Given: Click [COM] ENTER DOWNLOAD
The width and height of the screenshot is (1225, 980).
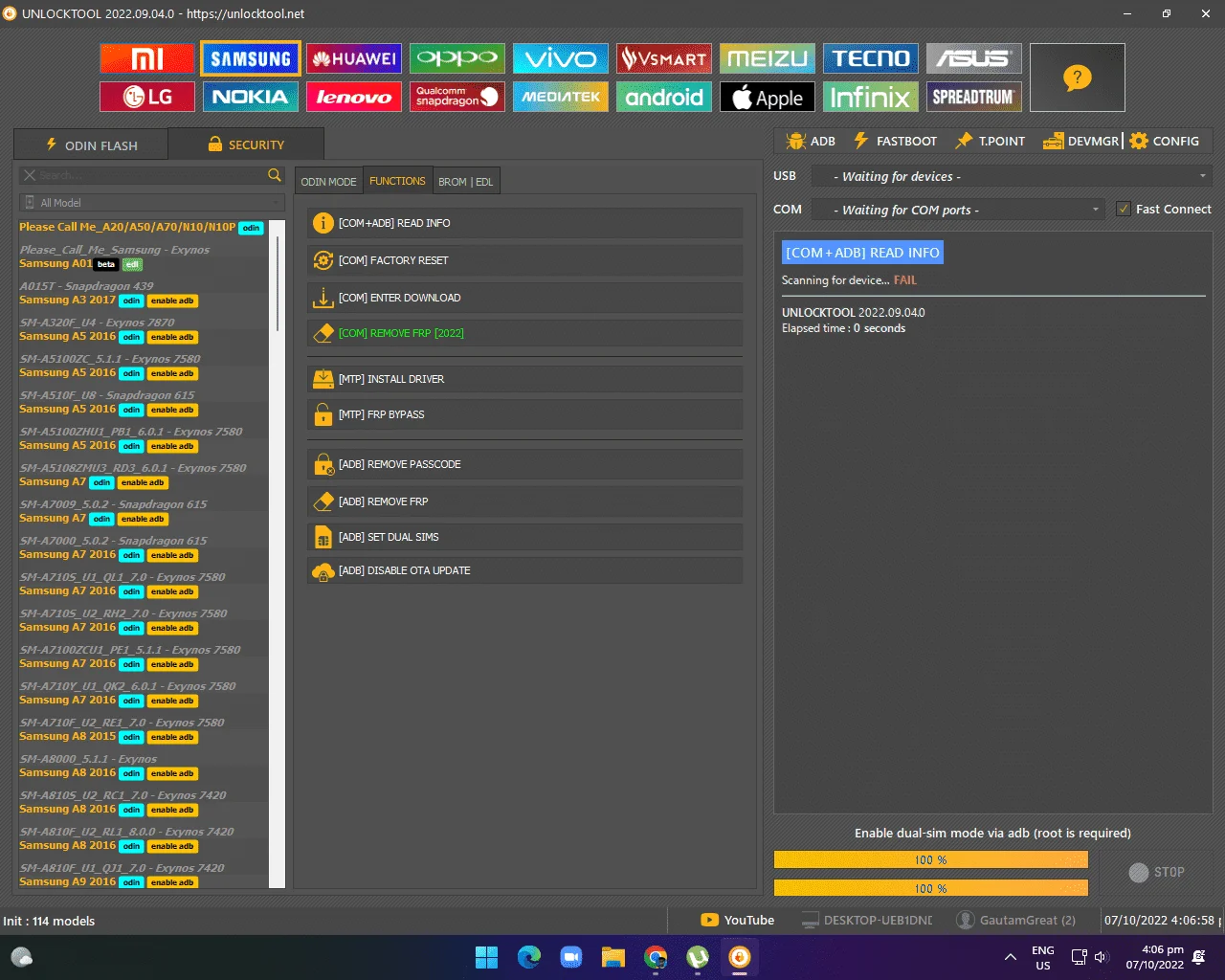Looking at the screenshot, I should tap(524, 298).
